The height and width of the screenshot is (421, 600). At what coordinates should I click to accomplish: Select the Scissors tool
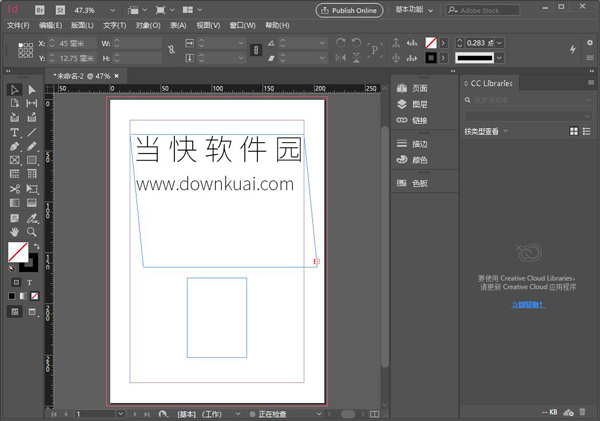pyautogui.click(x=15, y=189)
